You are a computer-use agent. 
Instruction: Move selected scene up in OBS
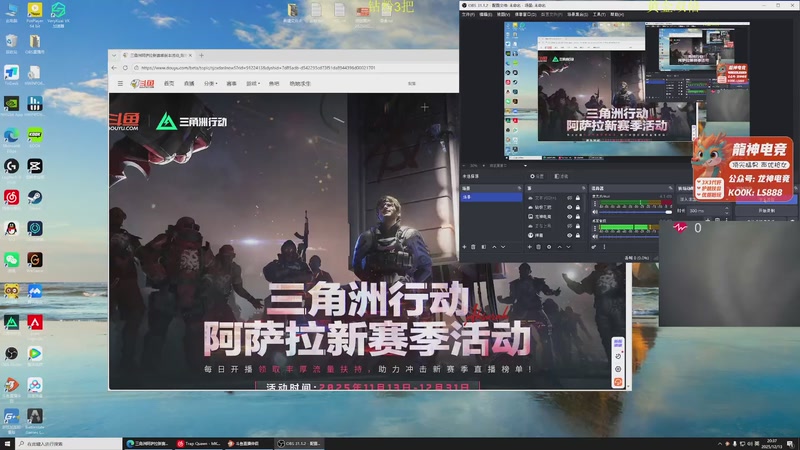[494, 247]
